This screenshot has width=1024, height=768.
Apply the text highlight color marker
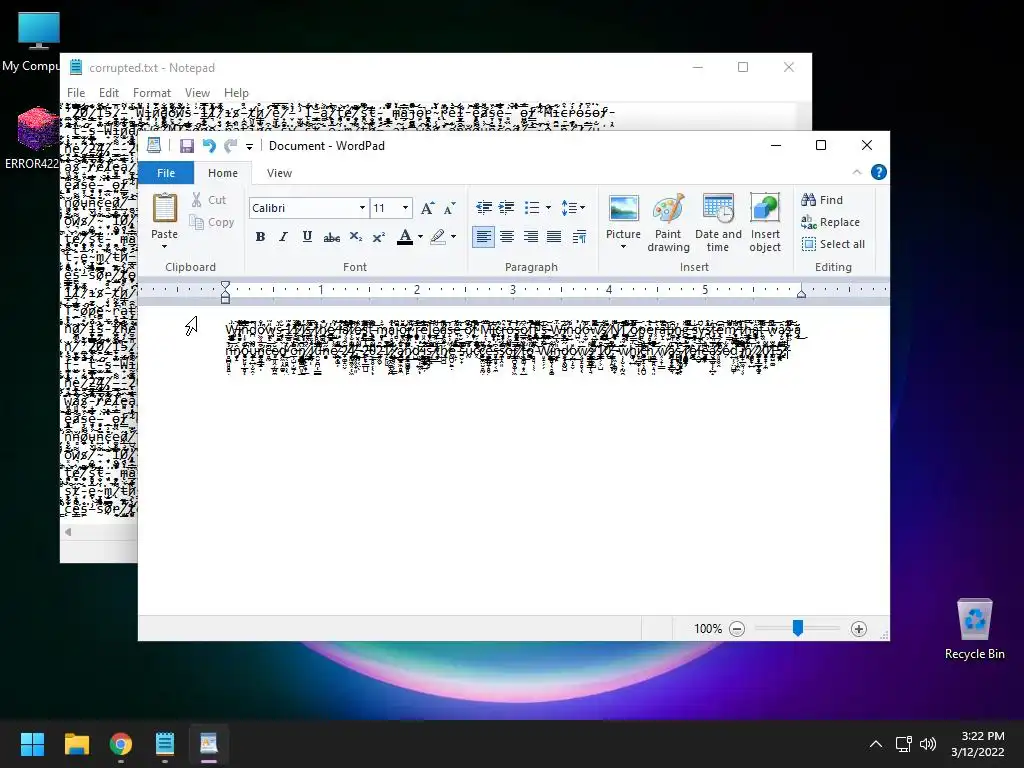438,236
